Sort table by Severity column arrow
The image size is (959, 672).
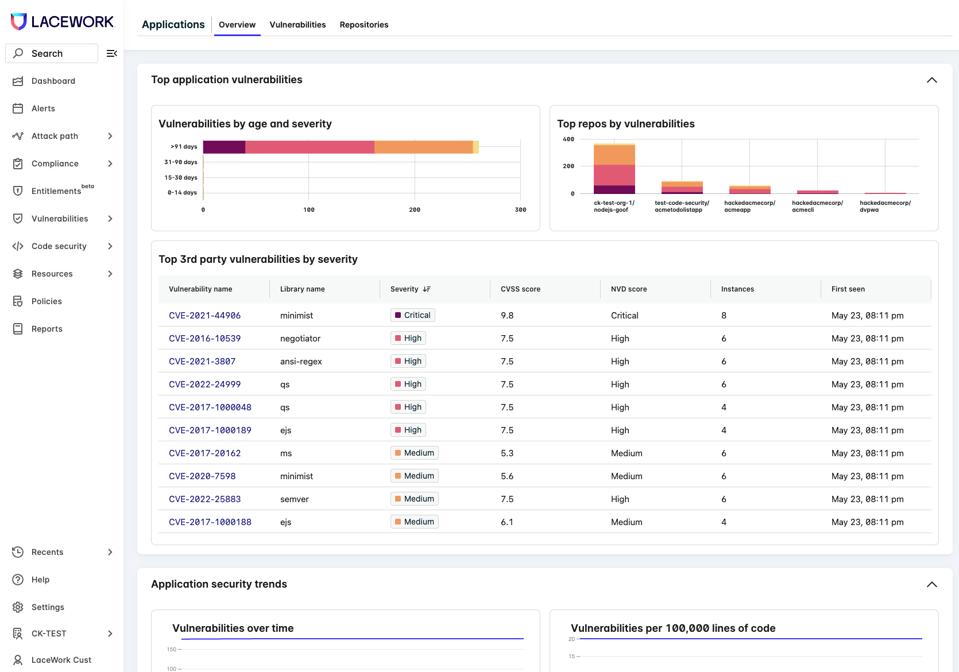(427, 289)
